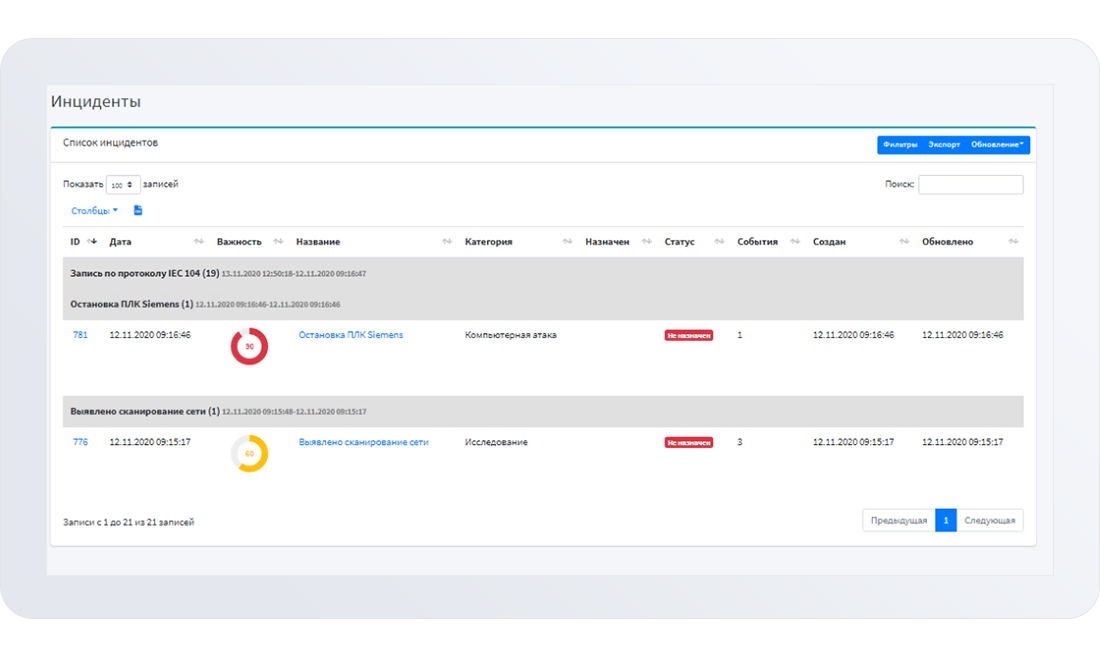Open the records-per-page selector showing 100
This screenshot has width=1100, height=657.
123,184
